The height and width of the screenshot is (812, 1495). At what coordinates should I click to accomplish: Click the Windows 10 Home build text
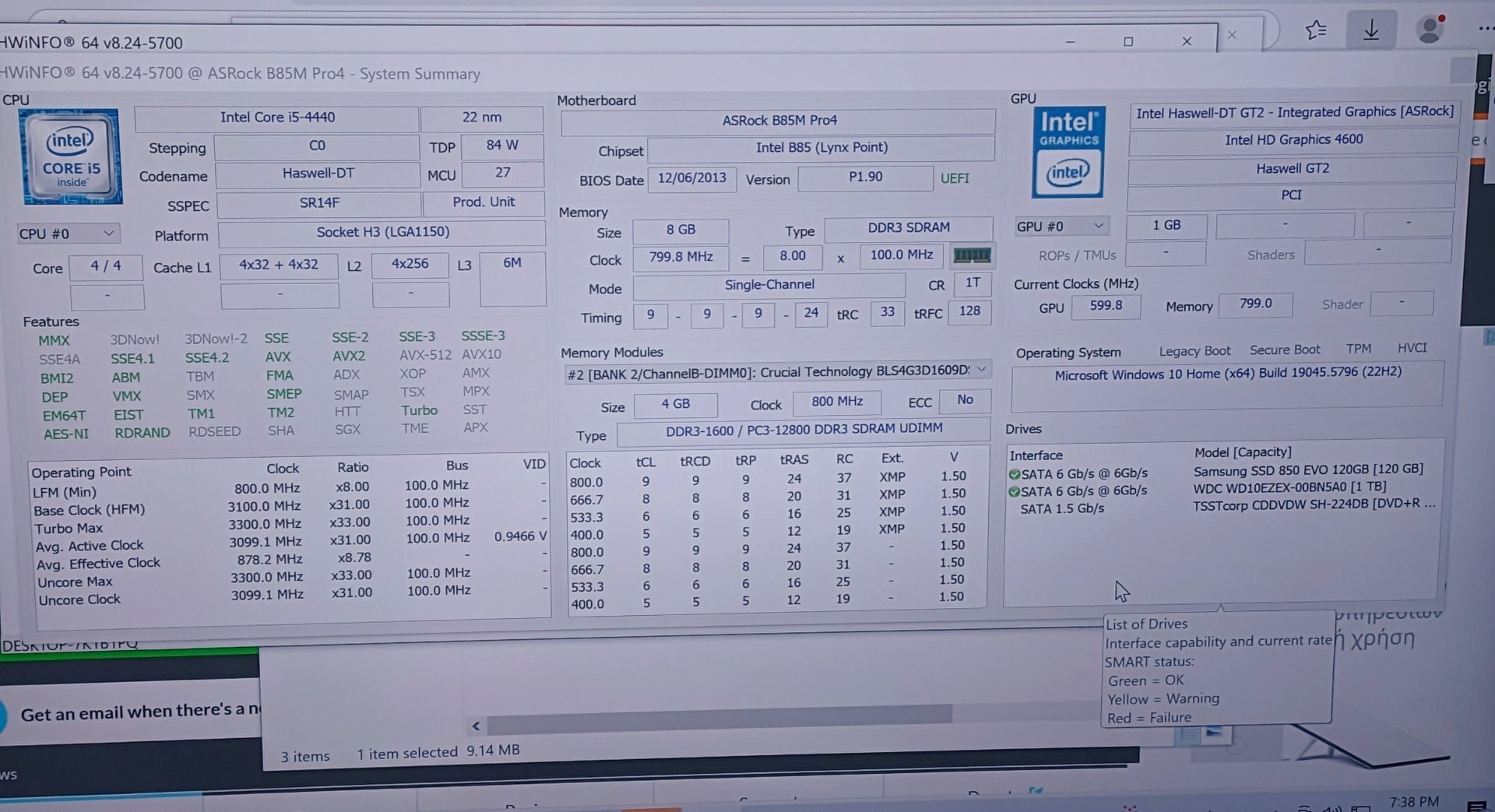(x=1228, y=374)
